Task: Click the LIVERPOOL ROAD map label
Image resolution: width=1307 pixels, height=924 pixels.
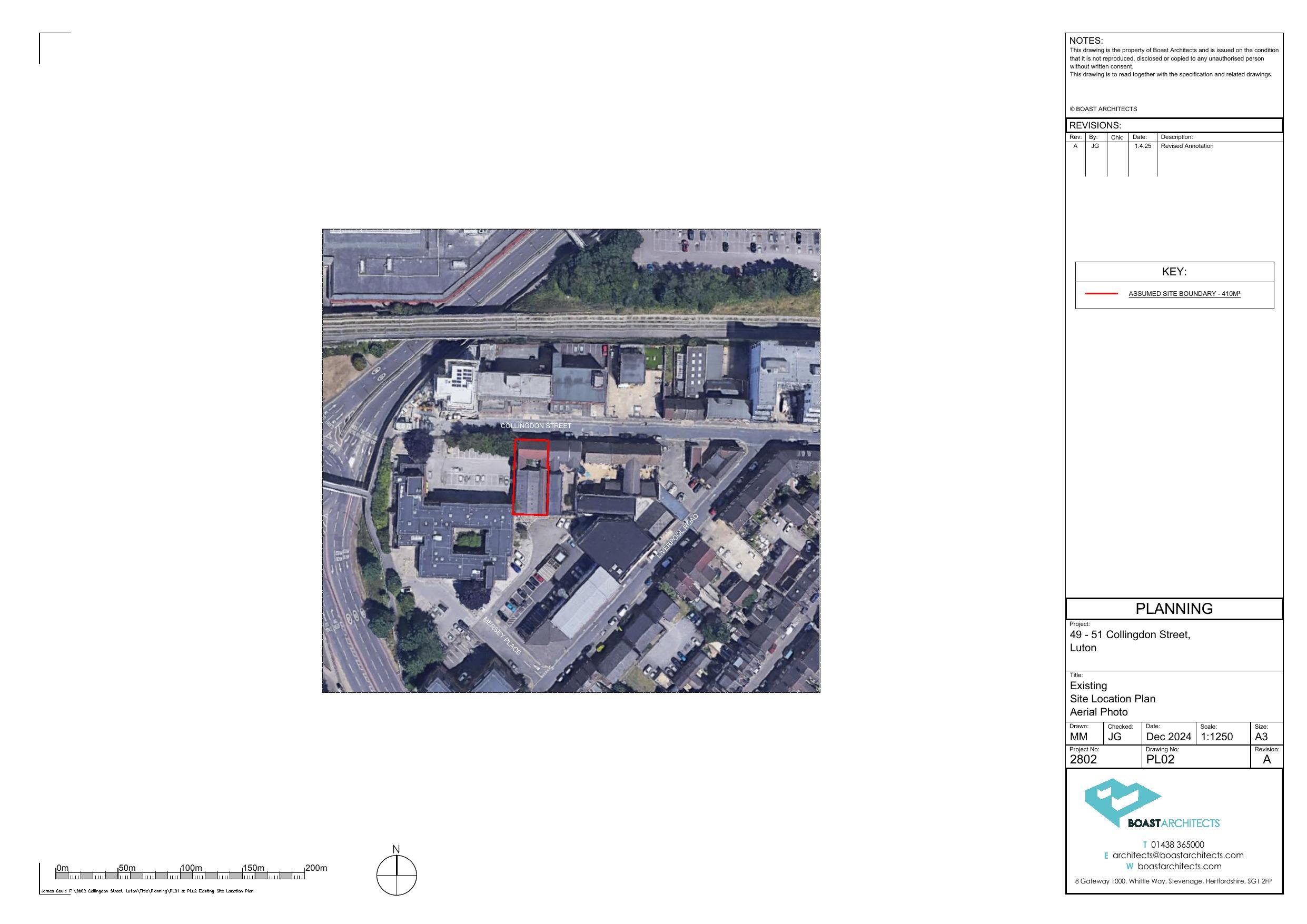Action: click(677, 535)
